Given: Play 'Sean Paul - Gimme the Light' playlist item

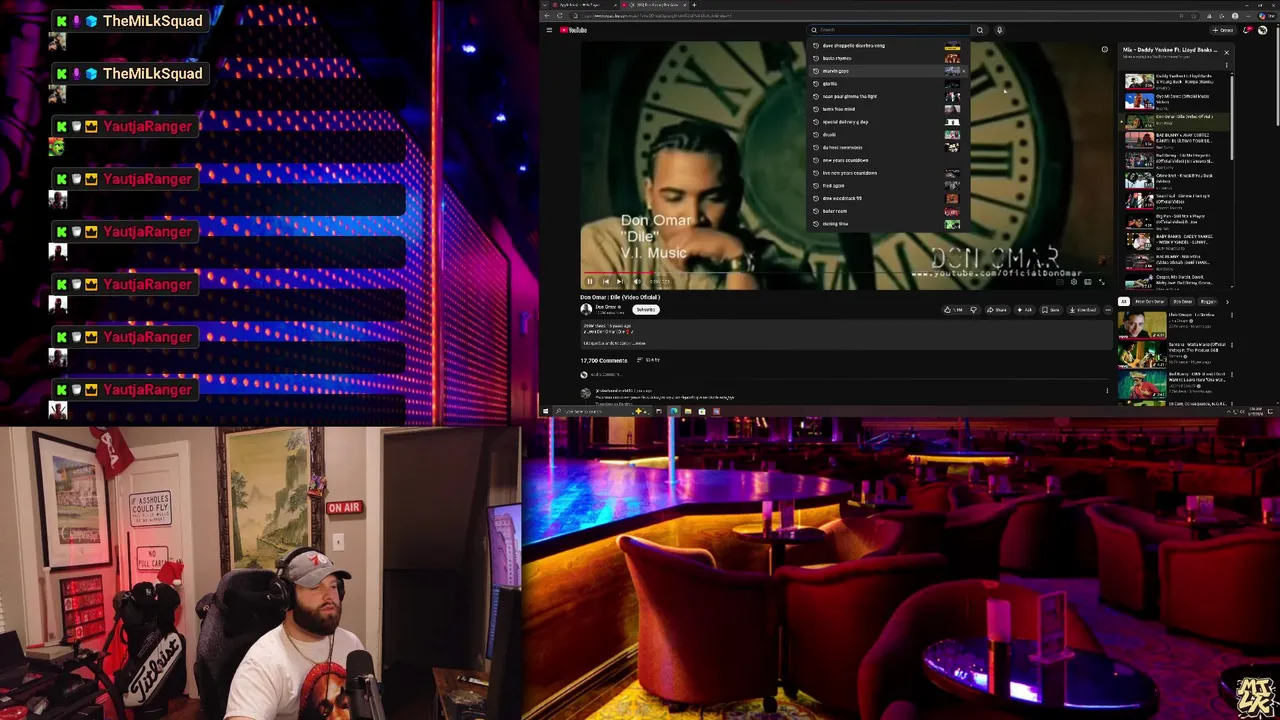Looking at the screenshot, I should [x=1173, y=200].
